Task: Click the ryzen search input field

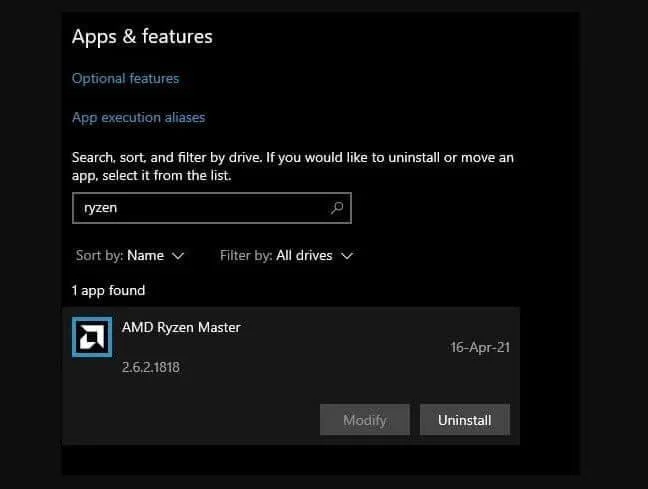Action: 212,208
